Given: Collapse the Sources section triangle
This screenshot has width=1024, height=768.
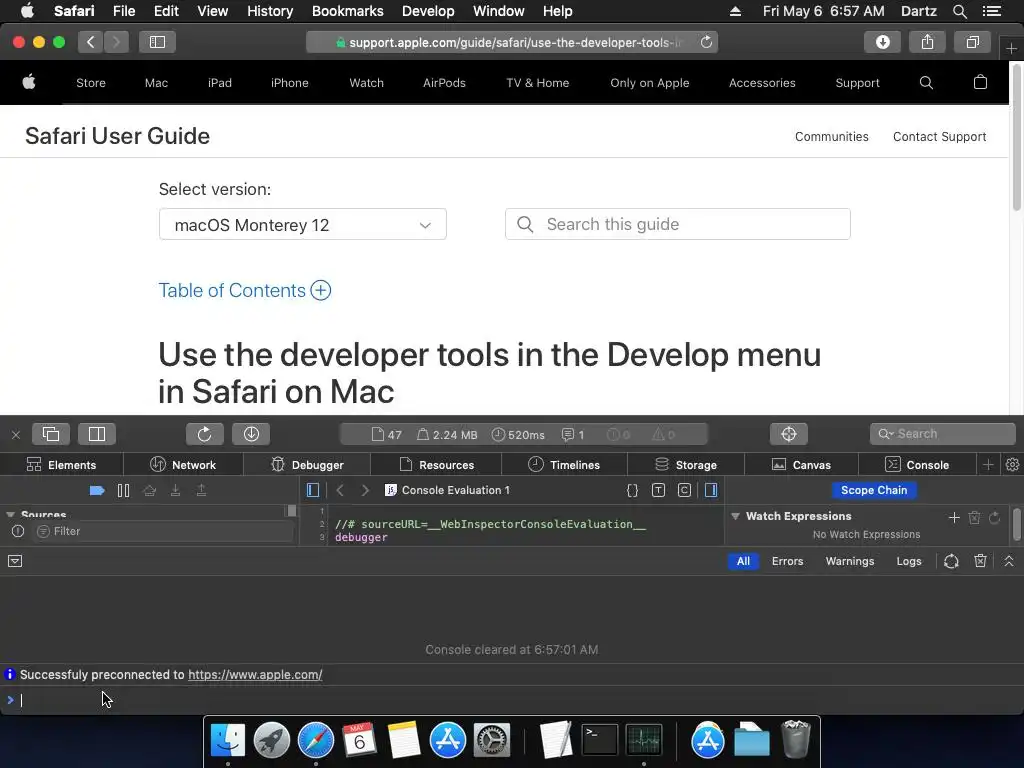Looking at the screenshot, I should tap(10, 515).
